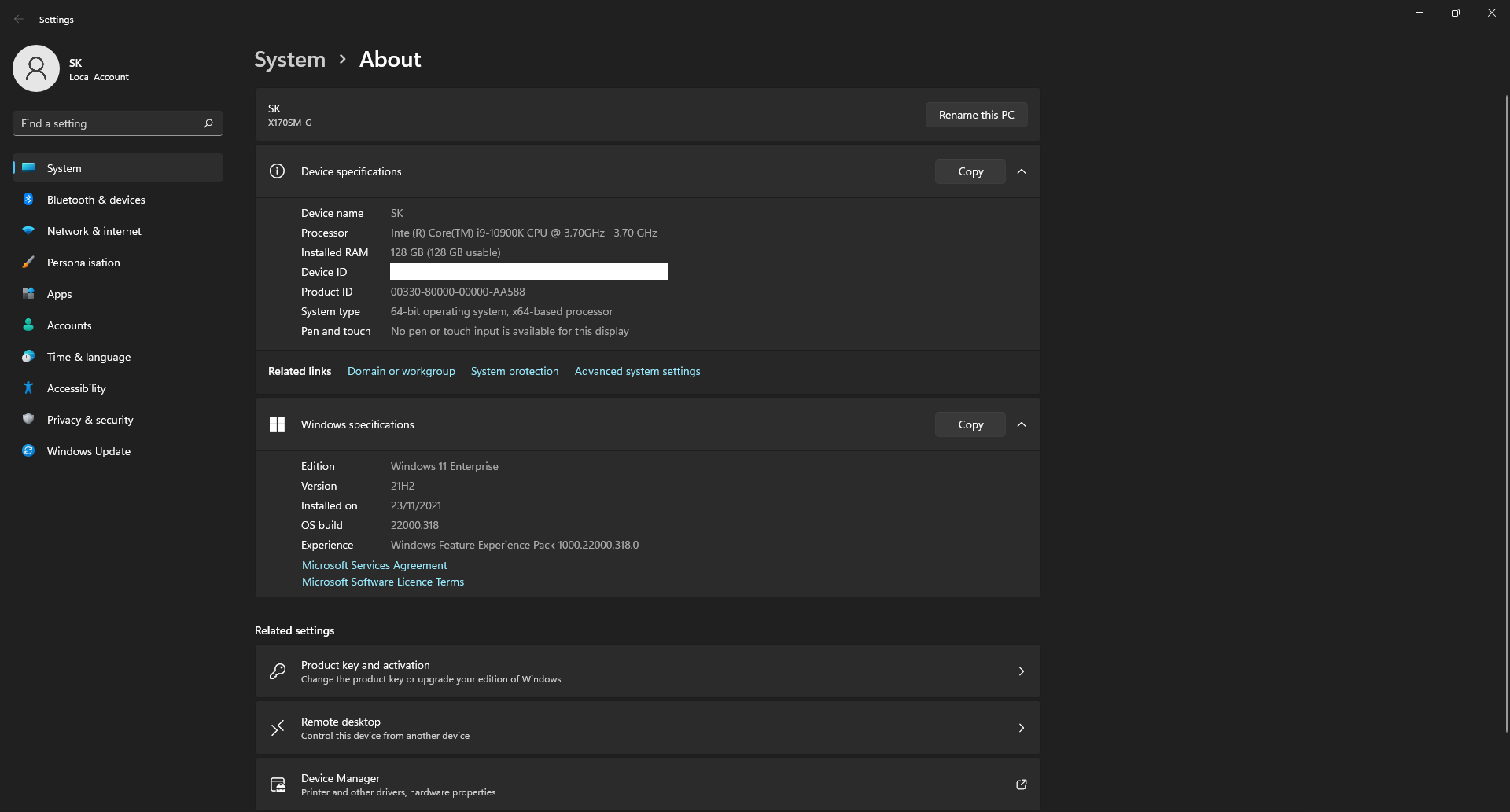Click the Remote desktop icon
1510x812 pixels.
pyautogui.click(x=277, y=728)
